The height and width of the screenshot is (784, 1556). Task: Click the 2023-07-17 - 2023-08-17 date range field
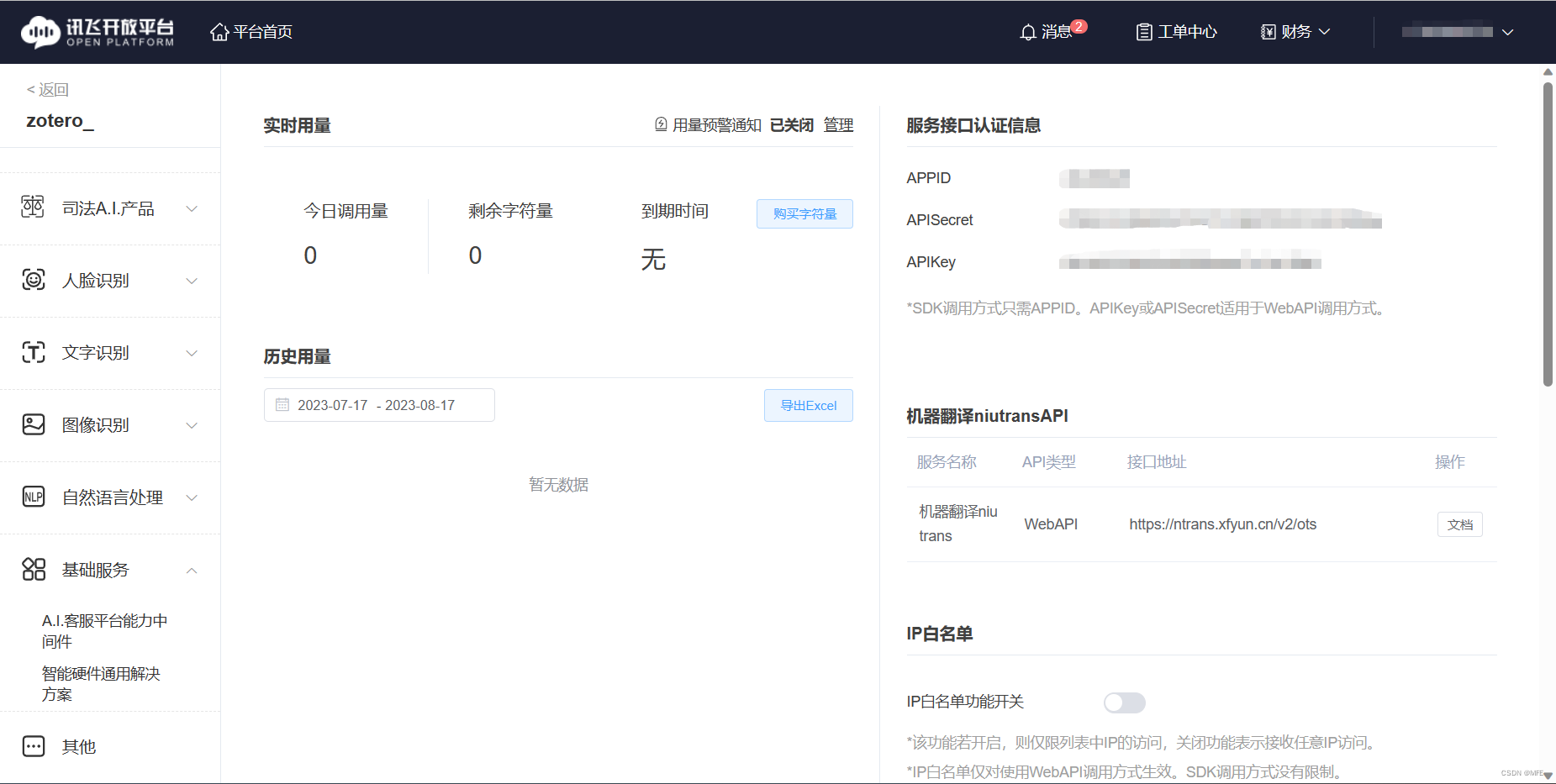click(379, 405)
